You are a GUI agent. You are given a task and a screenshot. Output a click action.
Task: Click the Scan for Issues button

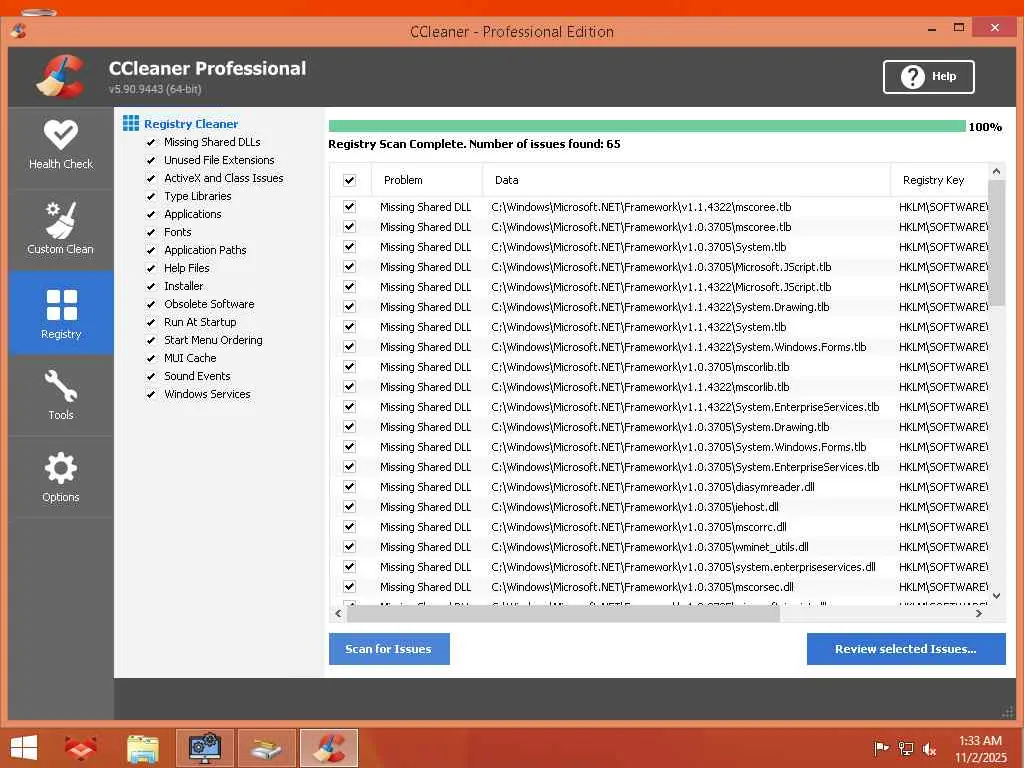389,649
